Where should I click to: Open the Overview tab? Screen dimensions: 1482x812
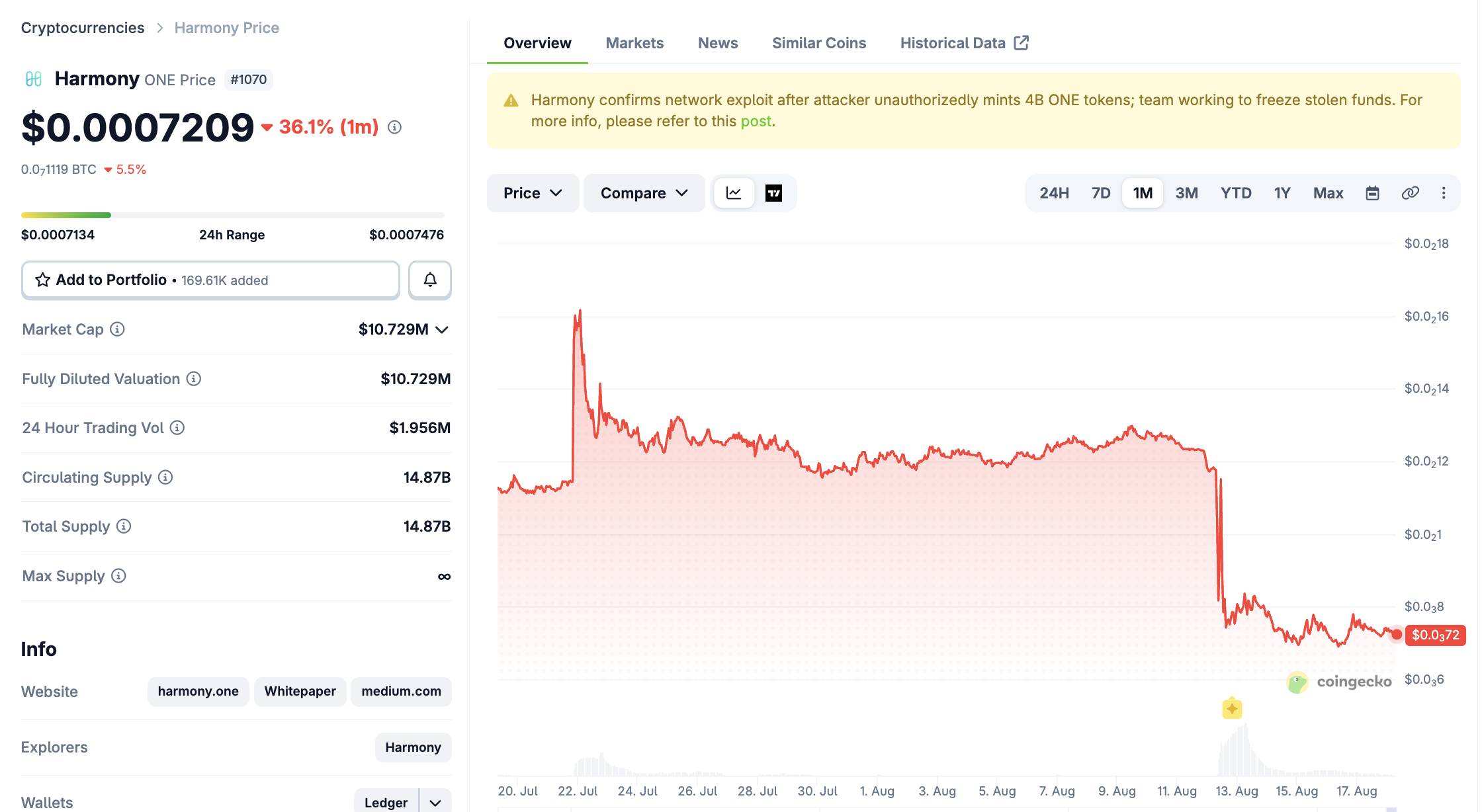tap(537, 43)
